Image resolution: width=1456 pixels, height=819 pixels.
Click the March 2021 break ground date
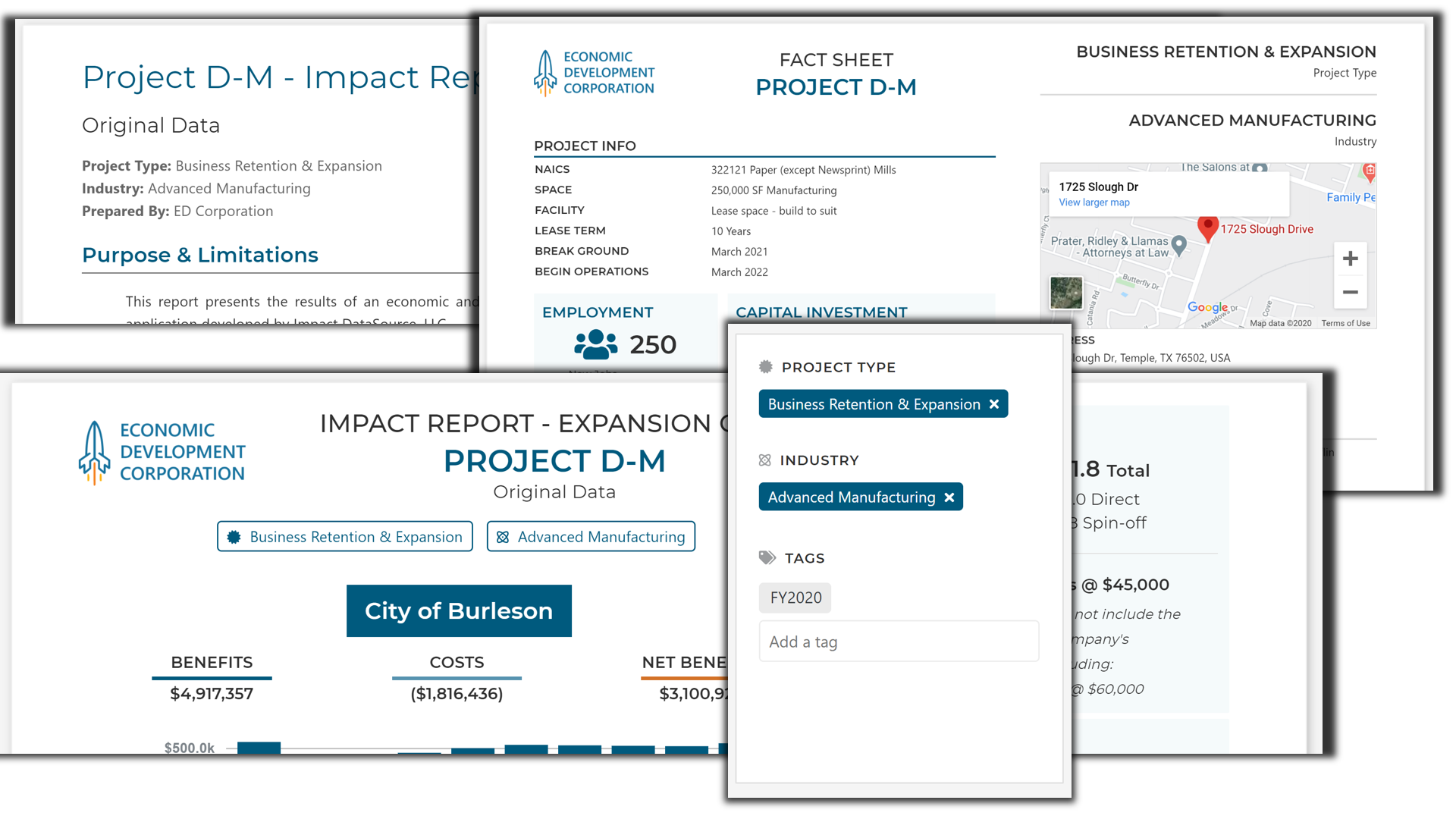click(739, 252)
